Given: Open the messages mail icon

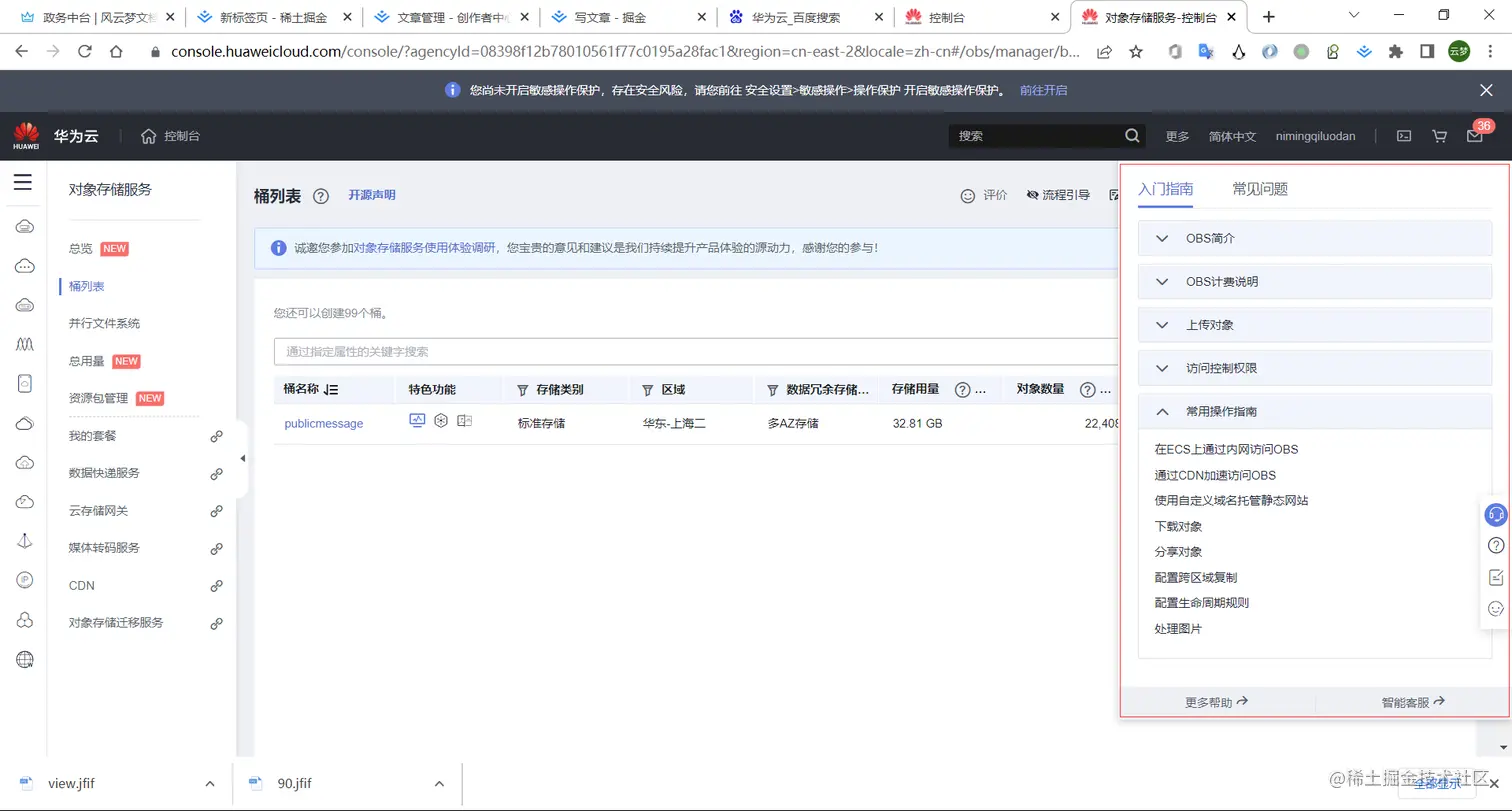Looking at the screenshot, I should pyautogui.click(x=1475, y=137).
